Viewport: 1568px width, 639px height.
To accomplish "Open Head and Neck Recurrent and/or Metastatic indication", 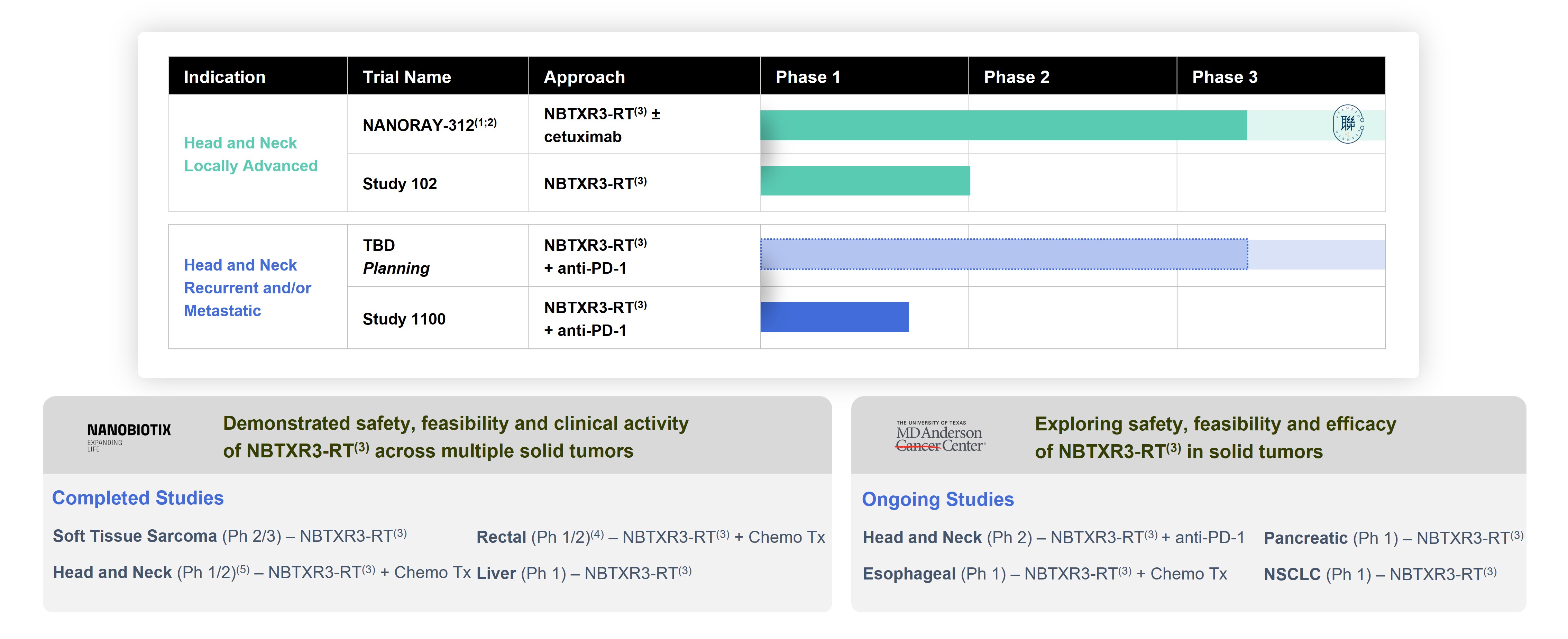I will click(247, 288).
